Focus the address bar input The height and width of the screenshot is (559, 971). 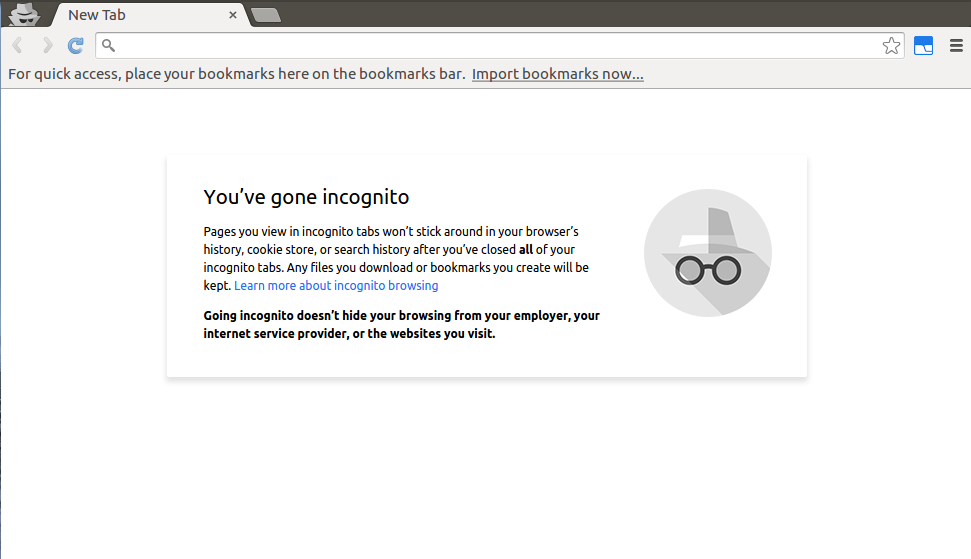tap(499, 45)
